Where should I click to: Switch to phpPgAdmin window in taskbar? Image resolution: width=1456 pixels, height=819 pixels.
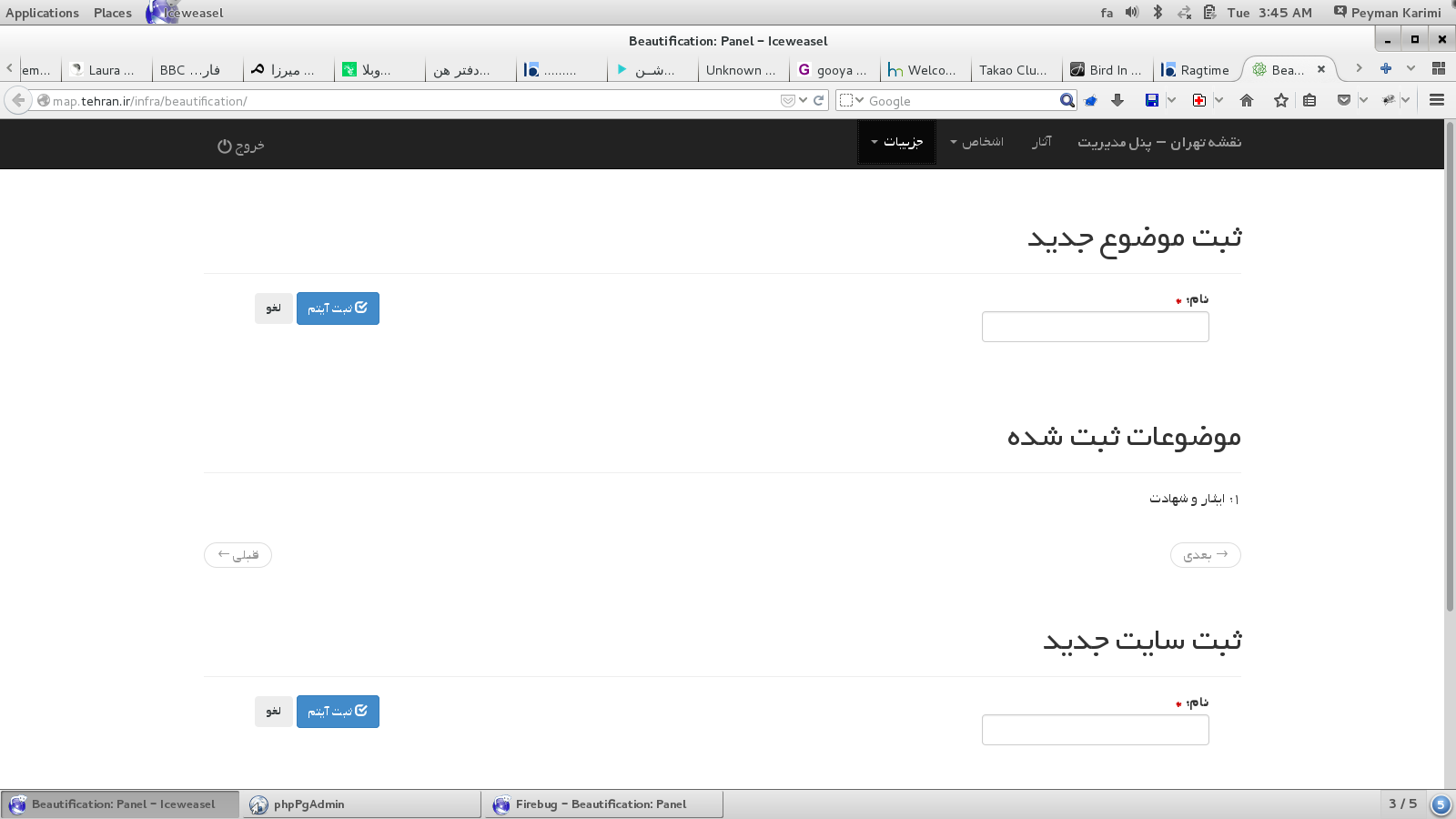(x=362, y=804)
